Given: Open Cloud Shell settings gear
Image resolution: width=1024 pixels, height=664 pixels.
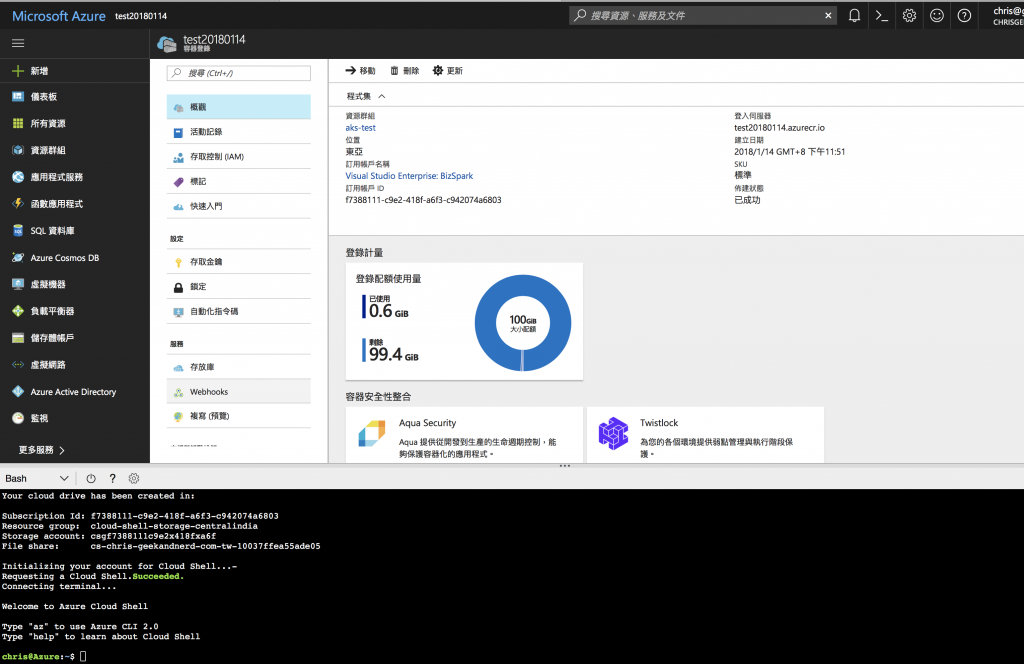Looking at the screenshot, I should click(134, 479).
